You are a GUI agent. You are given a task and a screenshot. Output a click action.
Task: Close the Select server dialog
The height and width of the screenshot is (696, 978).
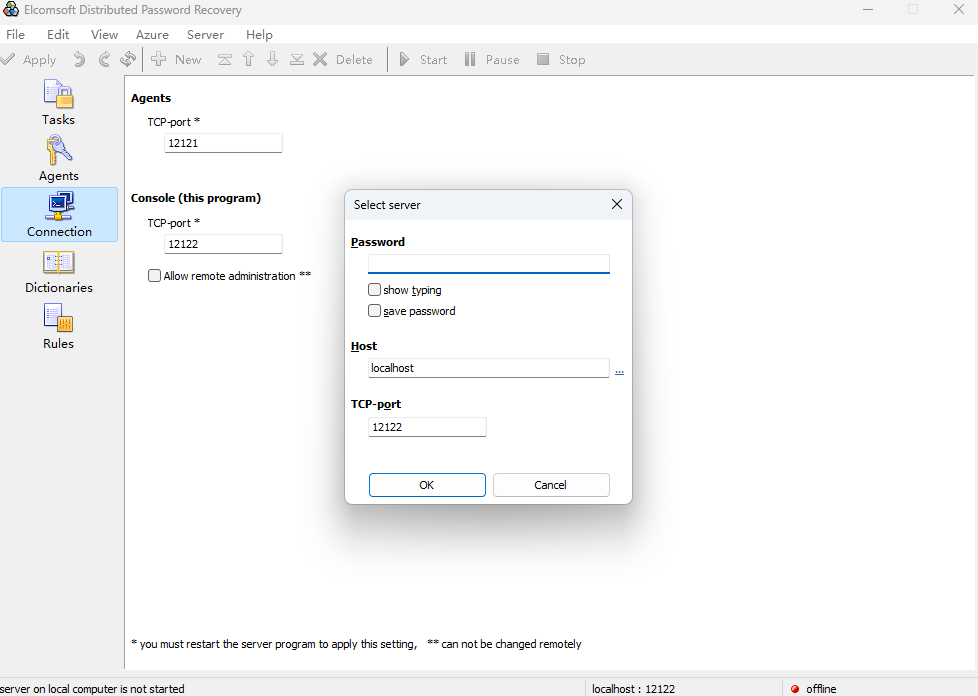pyautogui.click(x=617, y=204)
